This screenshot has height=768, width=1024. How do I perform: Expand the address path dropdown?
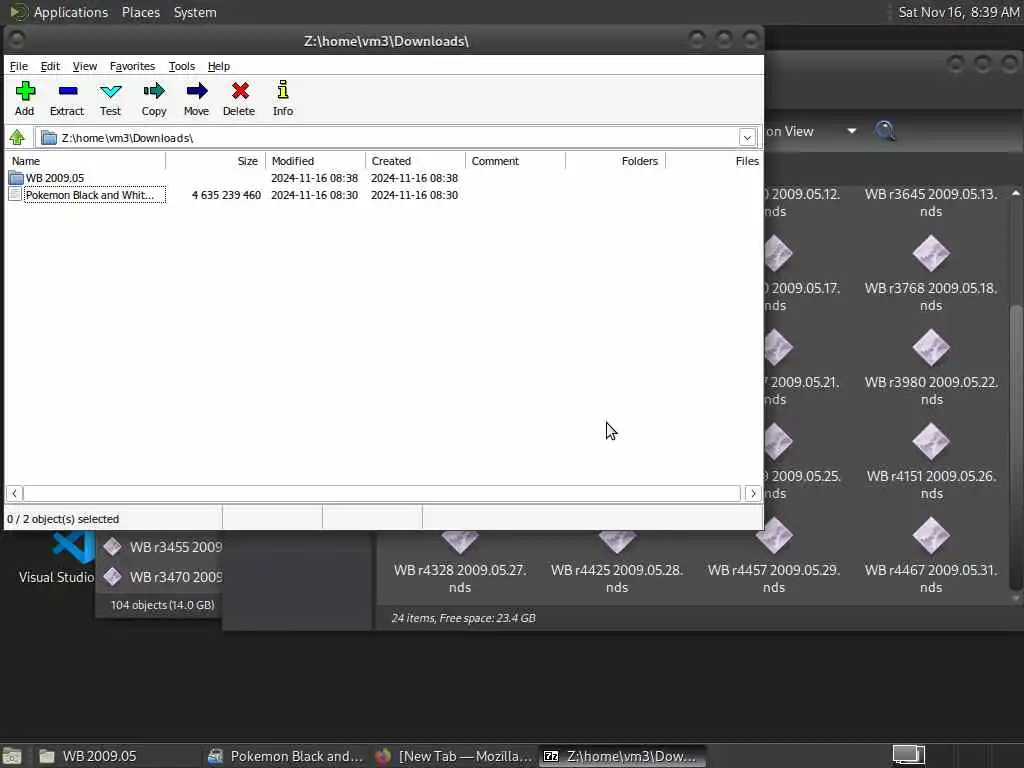(x=747, y=138)
